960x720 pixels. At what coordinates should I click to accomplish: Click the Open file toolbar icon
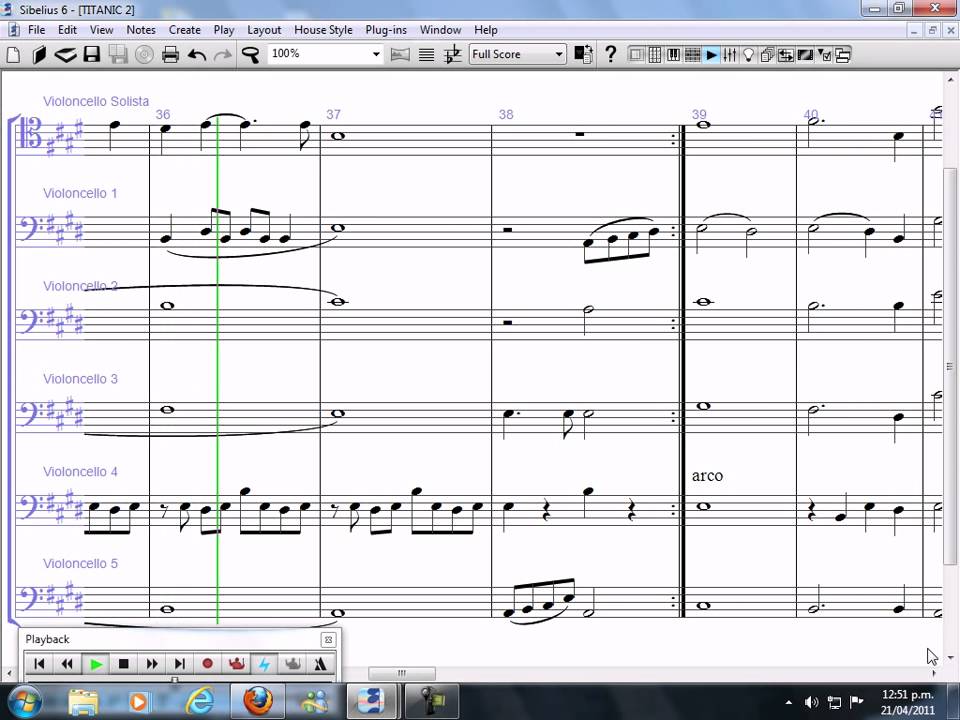(x=39, y=54)
